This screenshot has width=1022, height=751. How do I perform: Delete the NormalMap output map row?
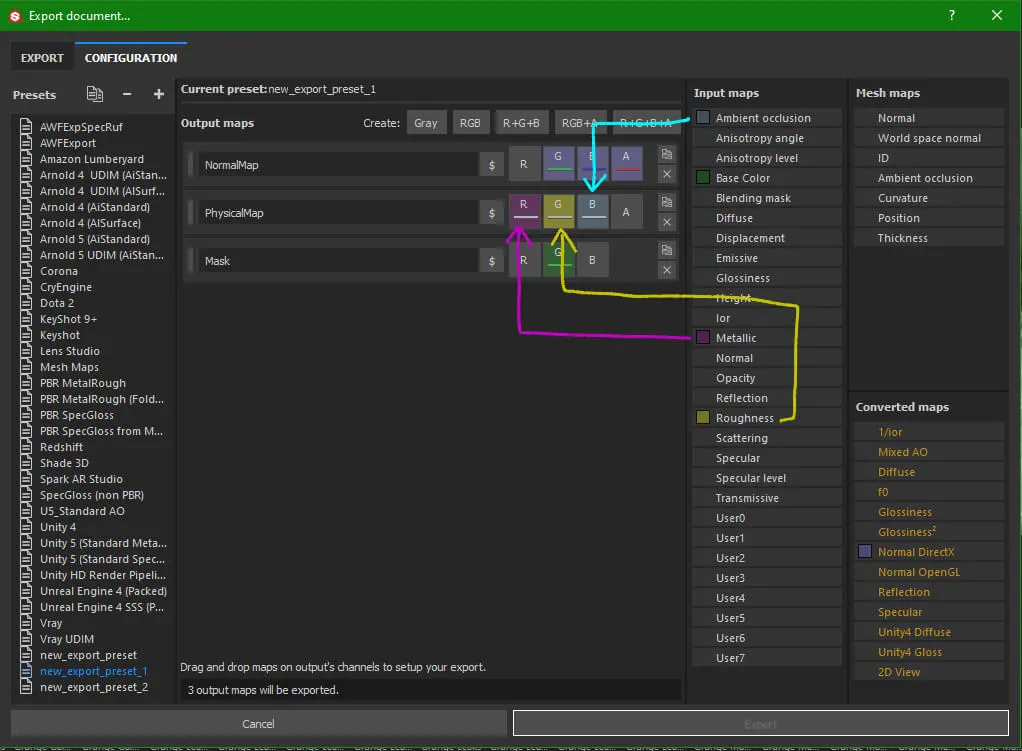667,174
